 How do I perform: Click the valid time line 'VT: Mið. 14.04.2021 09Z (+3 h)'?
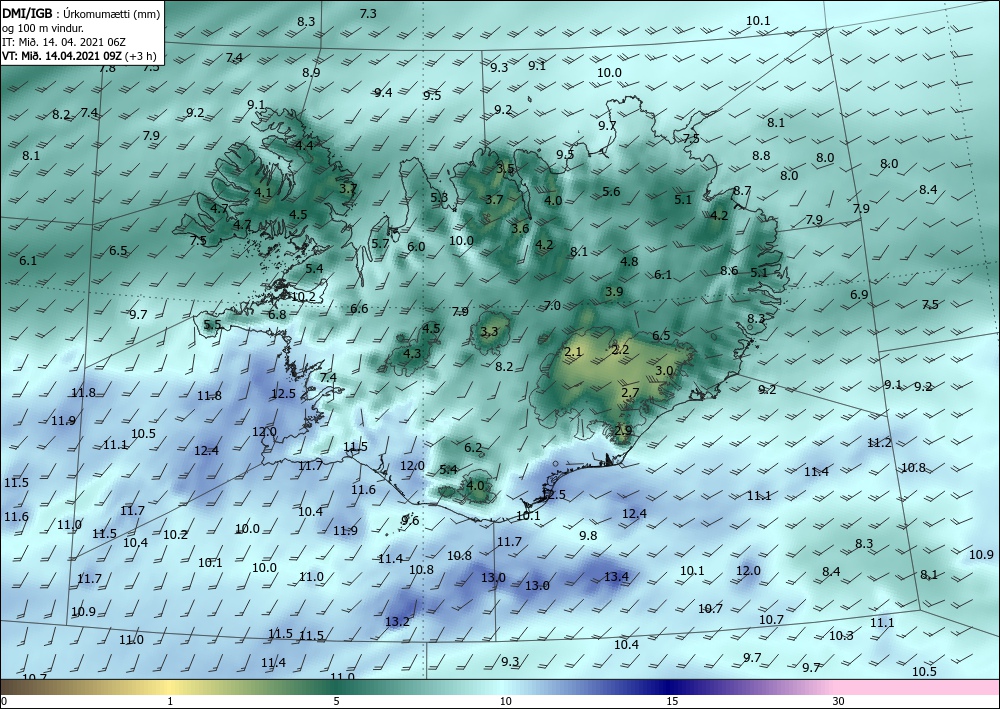click(x=79, y=55)
